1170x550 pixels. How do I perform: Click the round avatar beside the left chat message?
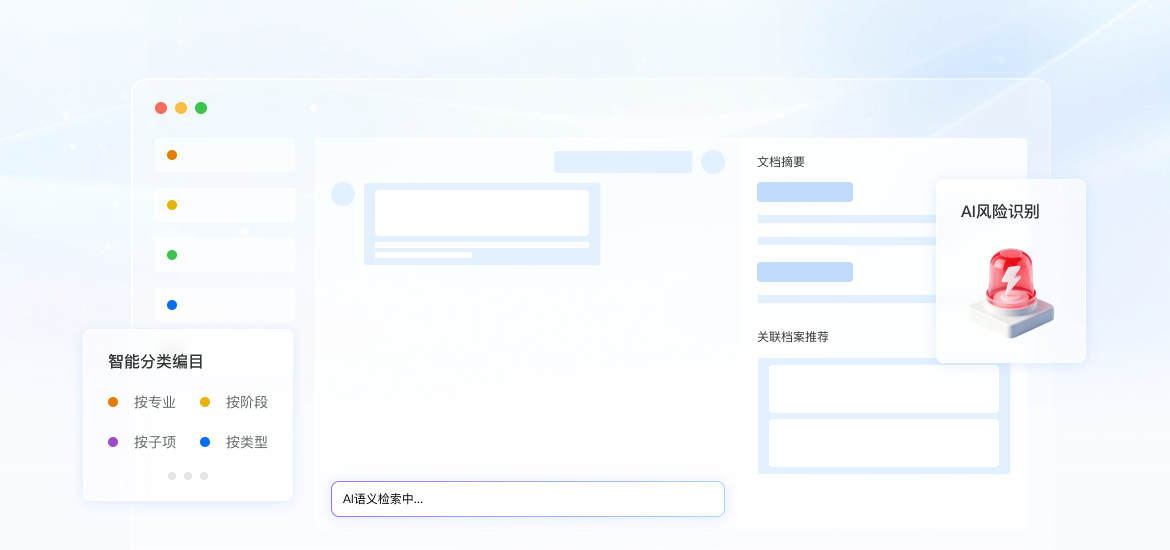[342, 194]
